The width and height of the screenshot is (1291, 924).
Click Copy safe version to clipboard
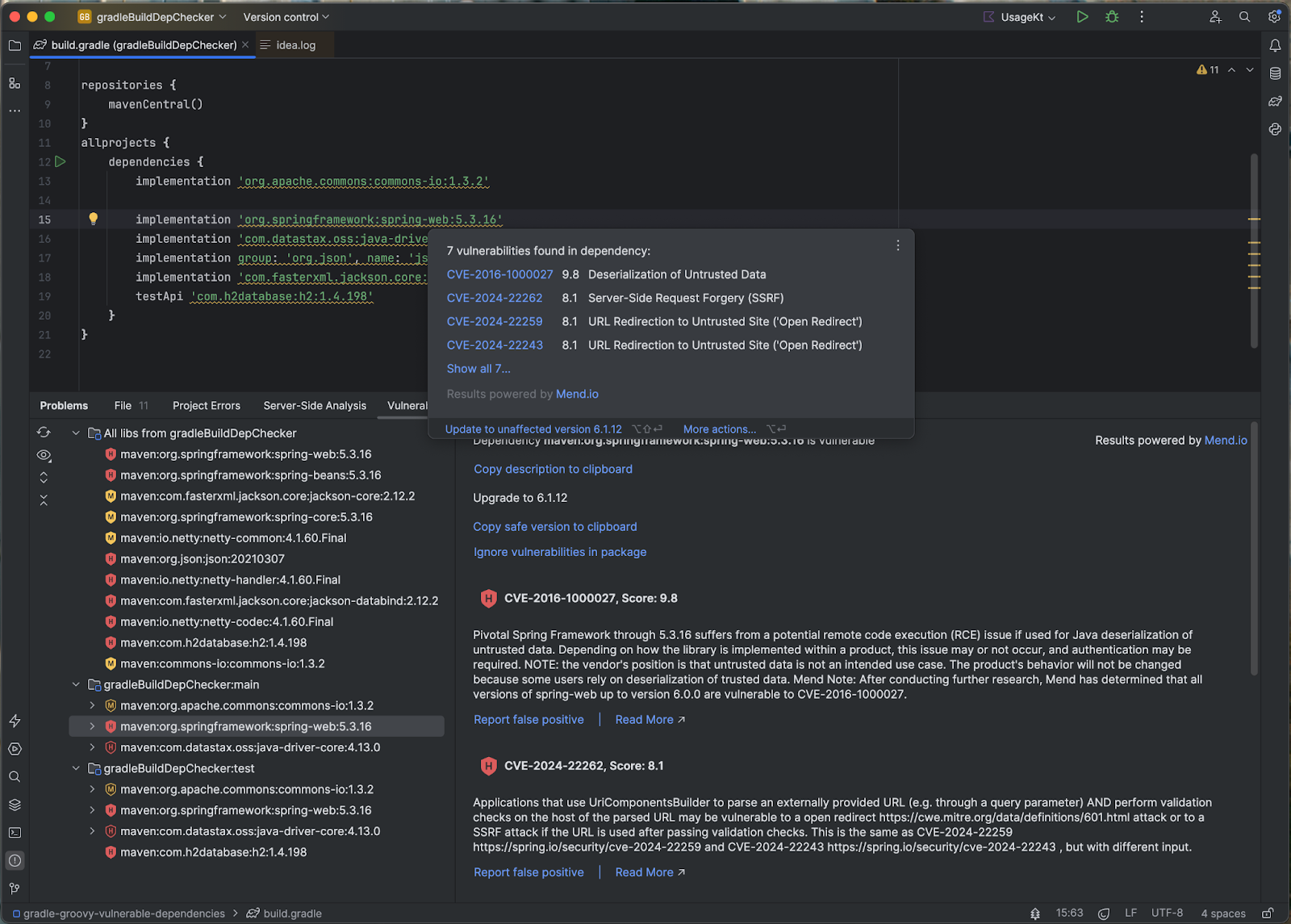pos(555,526)
